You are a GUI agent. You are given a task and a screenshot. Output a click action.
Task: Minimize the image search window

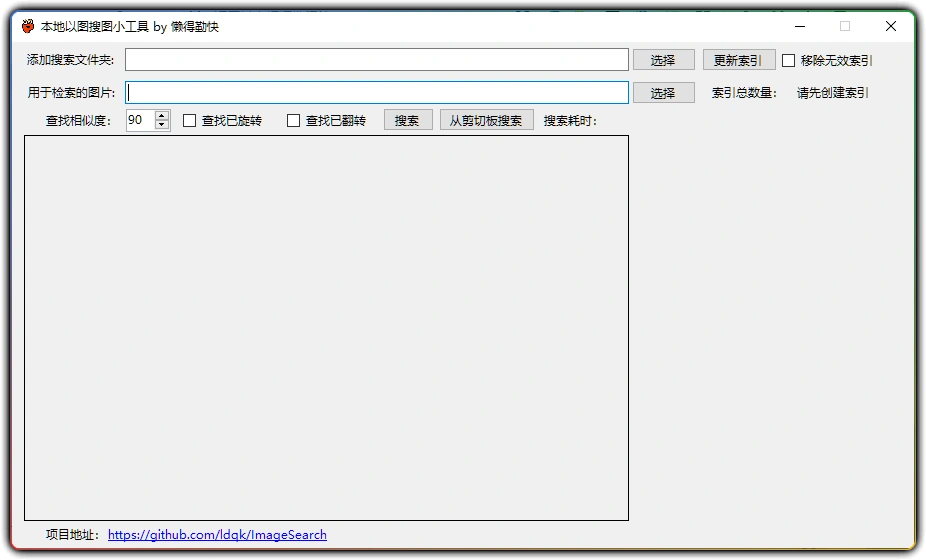(800, 26)
